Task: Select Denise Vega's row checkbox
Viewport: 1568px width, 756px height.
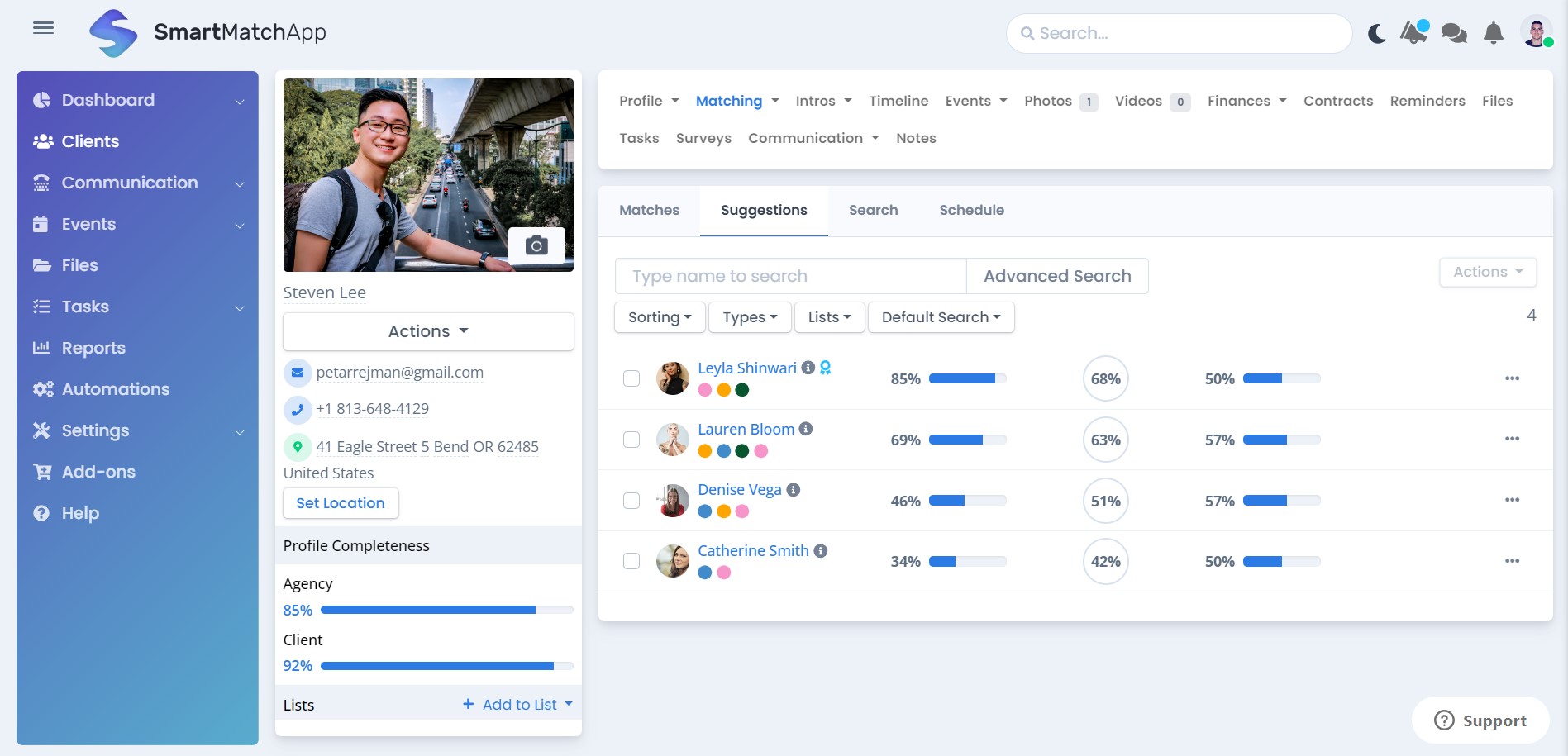Action: click(632, 501)
